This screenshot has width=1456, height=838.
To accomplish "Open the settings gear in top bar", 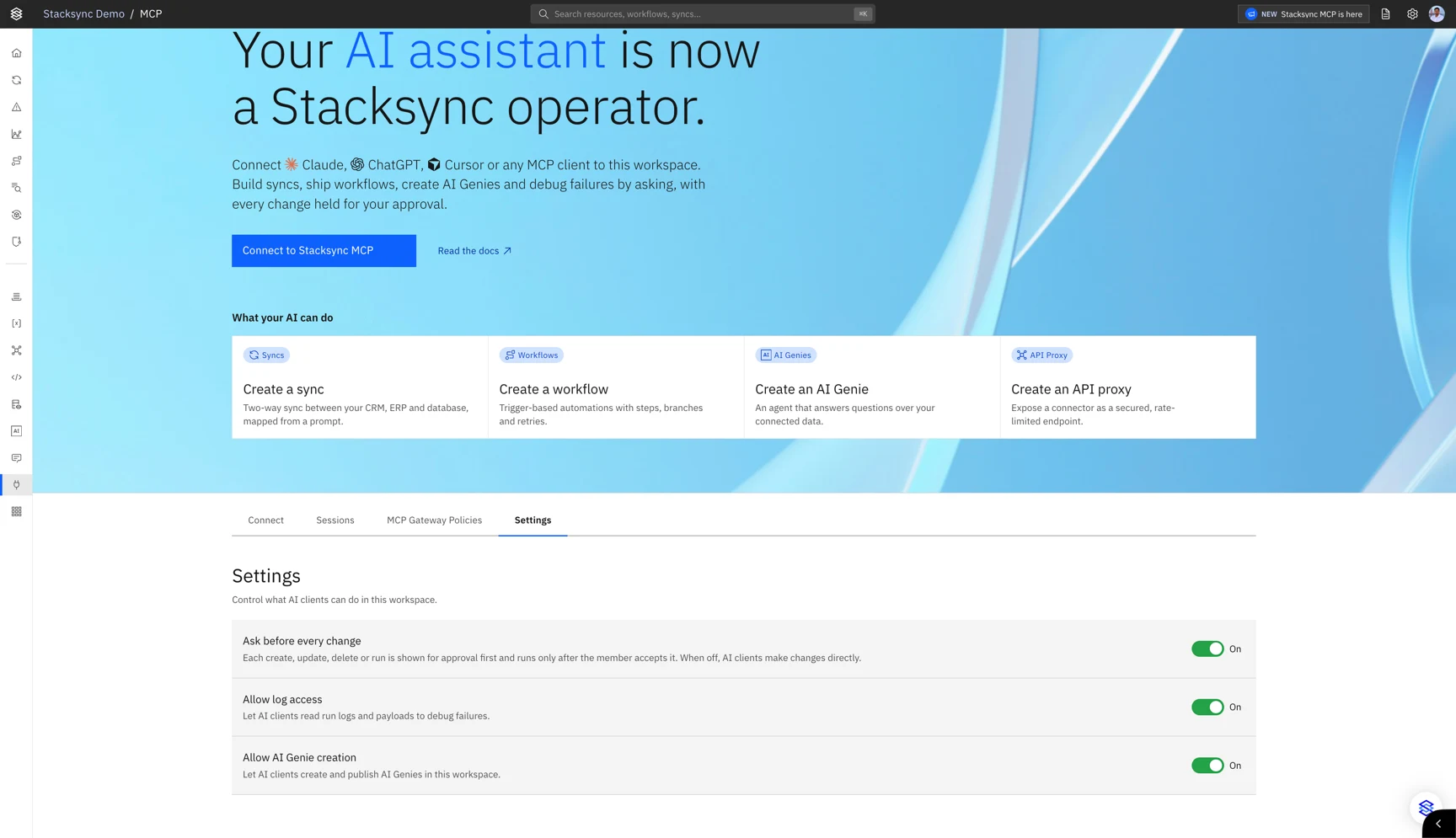I will 1412,13.
